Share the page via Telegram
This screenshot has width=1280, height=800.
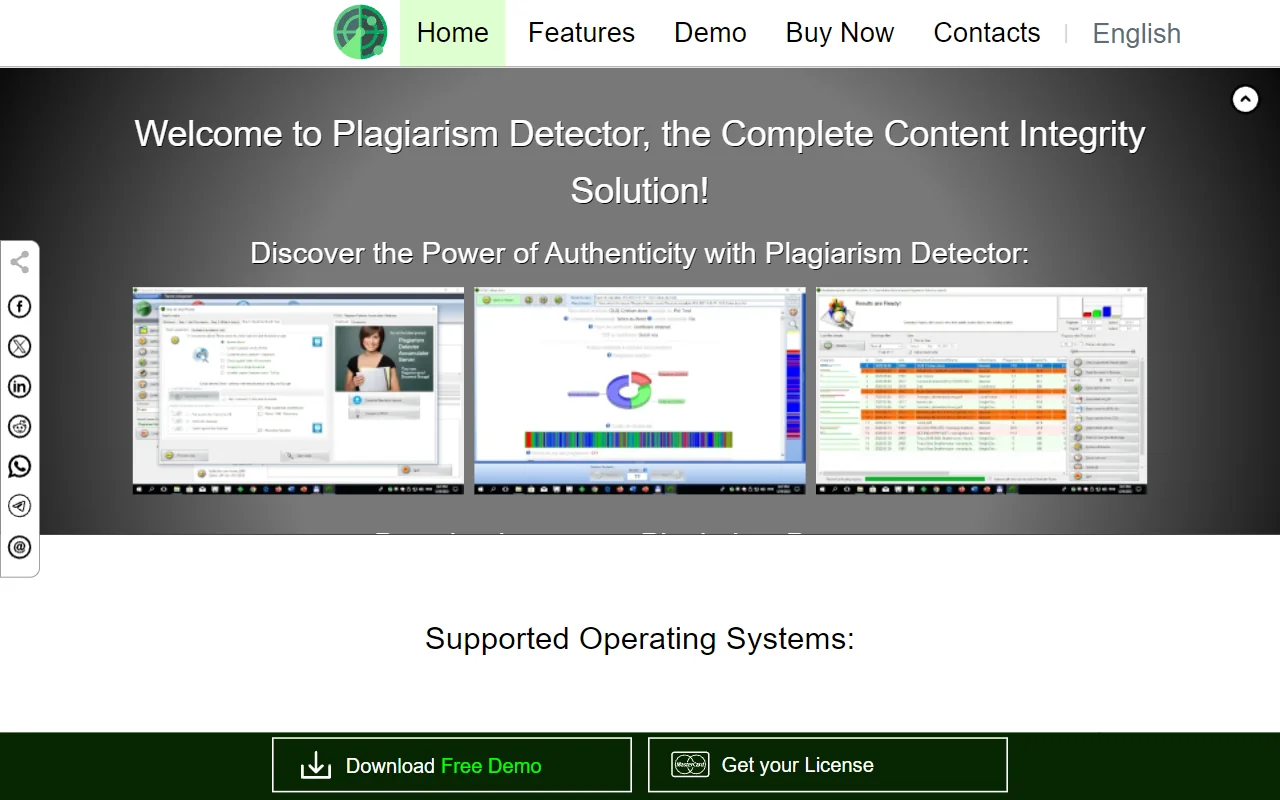pyautogui.click(x=19, y=507)
